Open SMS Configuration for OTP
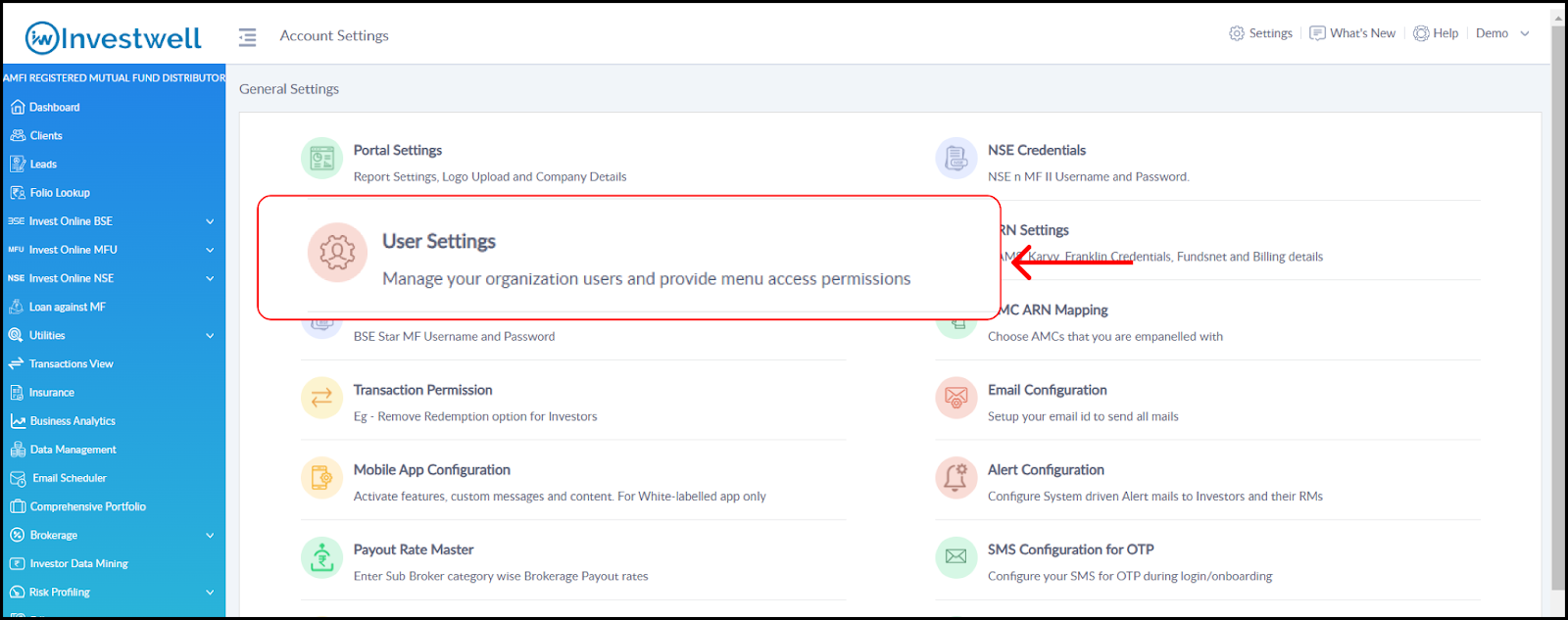 click(1070, 549)
